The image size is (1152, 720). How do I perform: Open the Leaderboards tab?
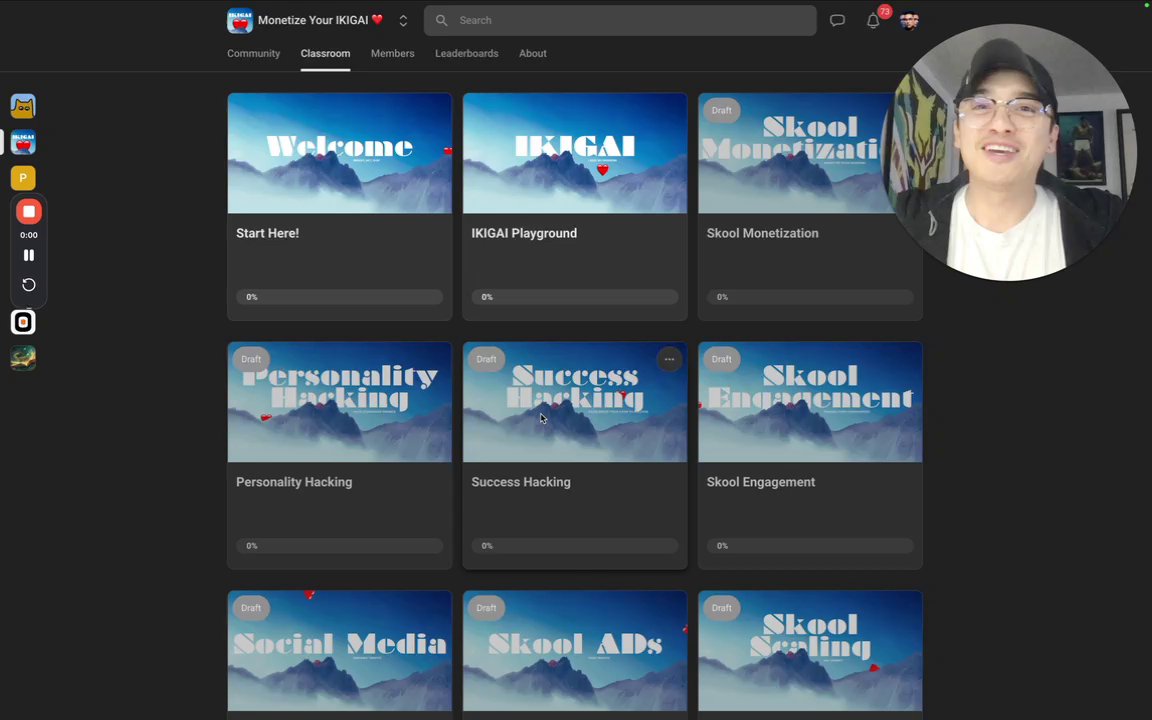467,54
